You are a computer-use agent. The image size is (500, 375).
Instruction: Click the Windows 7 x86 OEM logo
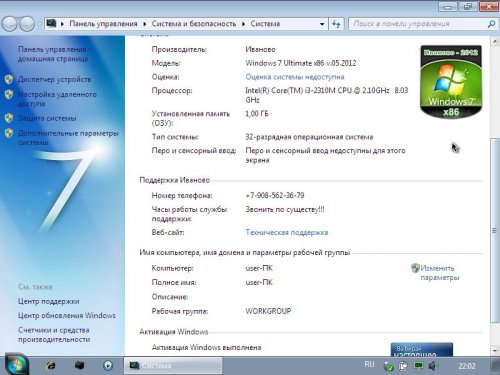pyautogui.click(x=451, y=82)
